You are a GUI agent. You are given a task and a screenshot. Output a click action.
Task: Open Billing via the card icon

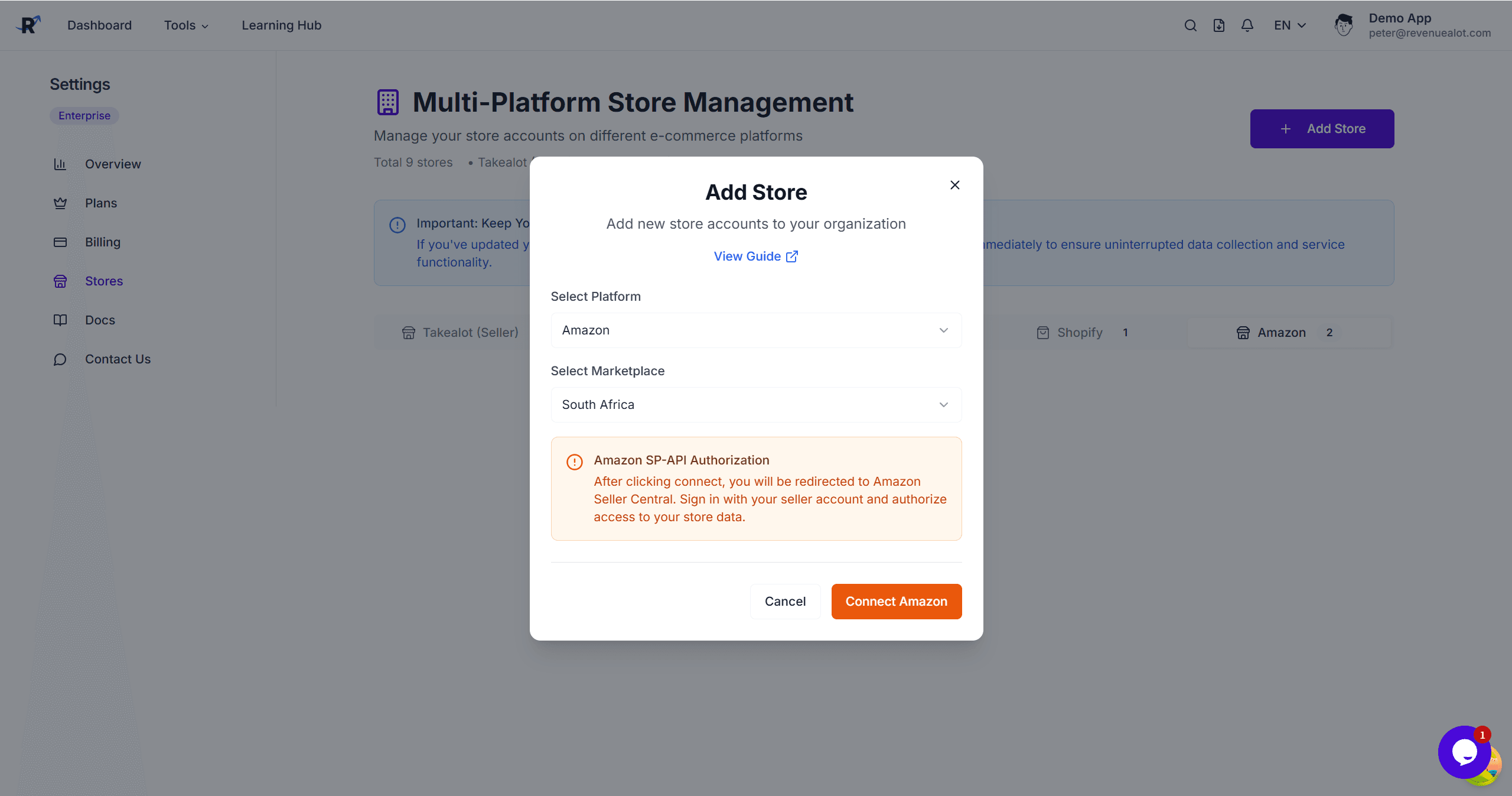point(61,242)
